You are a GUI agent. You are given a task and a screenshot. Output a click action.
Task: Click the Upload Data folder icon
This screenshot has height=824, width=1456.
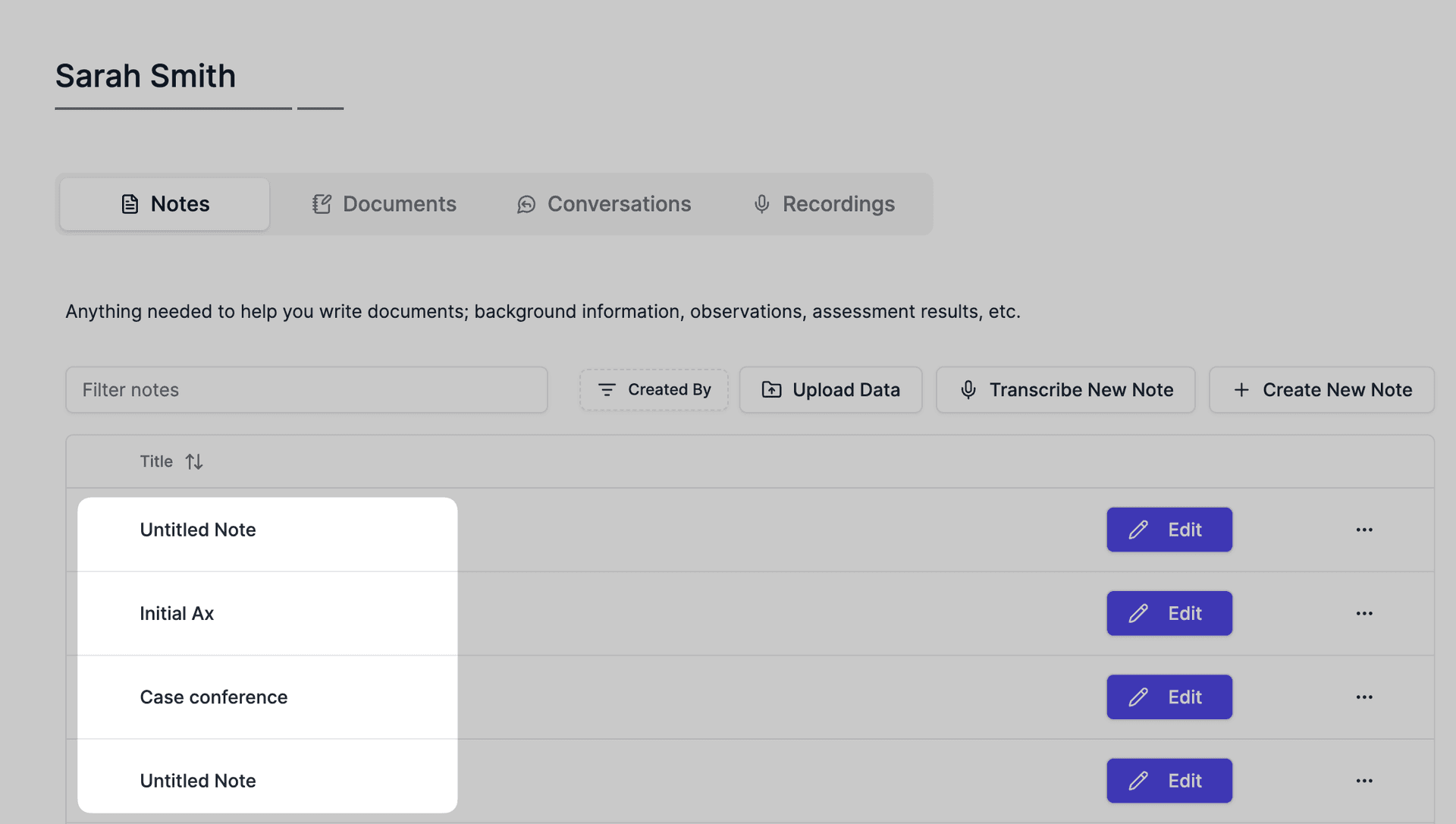[771, 390]
